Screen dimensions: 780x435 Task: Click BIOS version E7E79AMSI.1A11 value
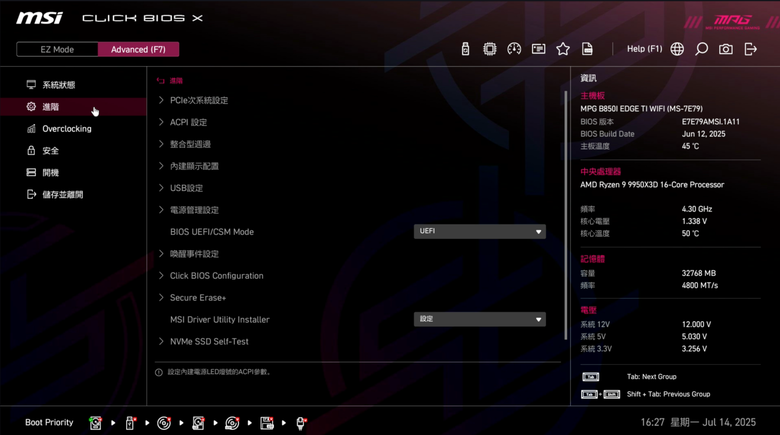click(x=710, y=121)
